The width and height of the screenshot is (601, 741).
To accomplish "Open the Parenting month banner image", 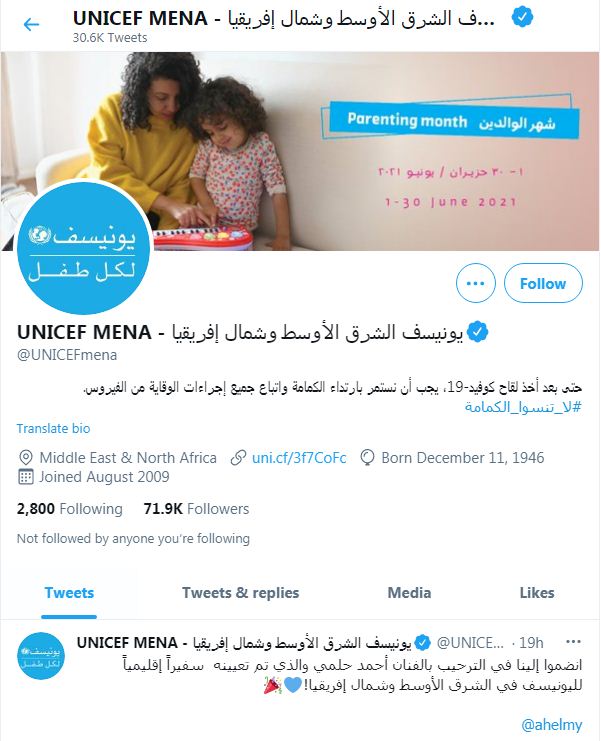I will [300, 151].
